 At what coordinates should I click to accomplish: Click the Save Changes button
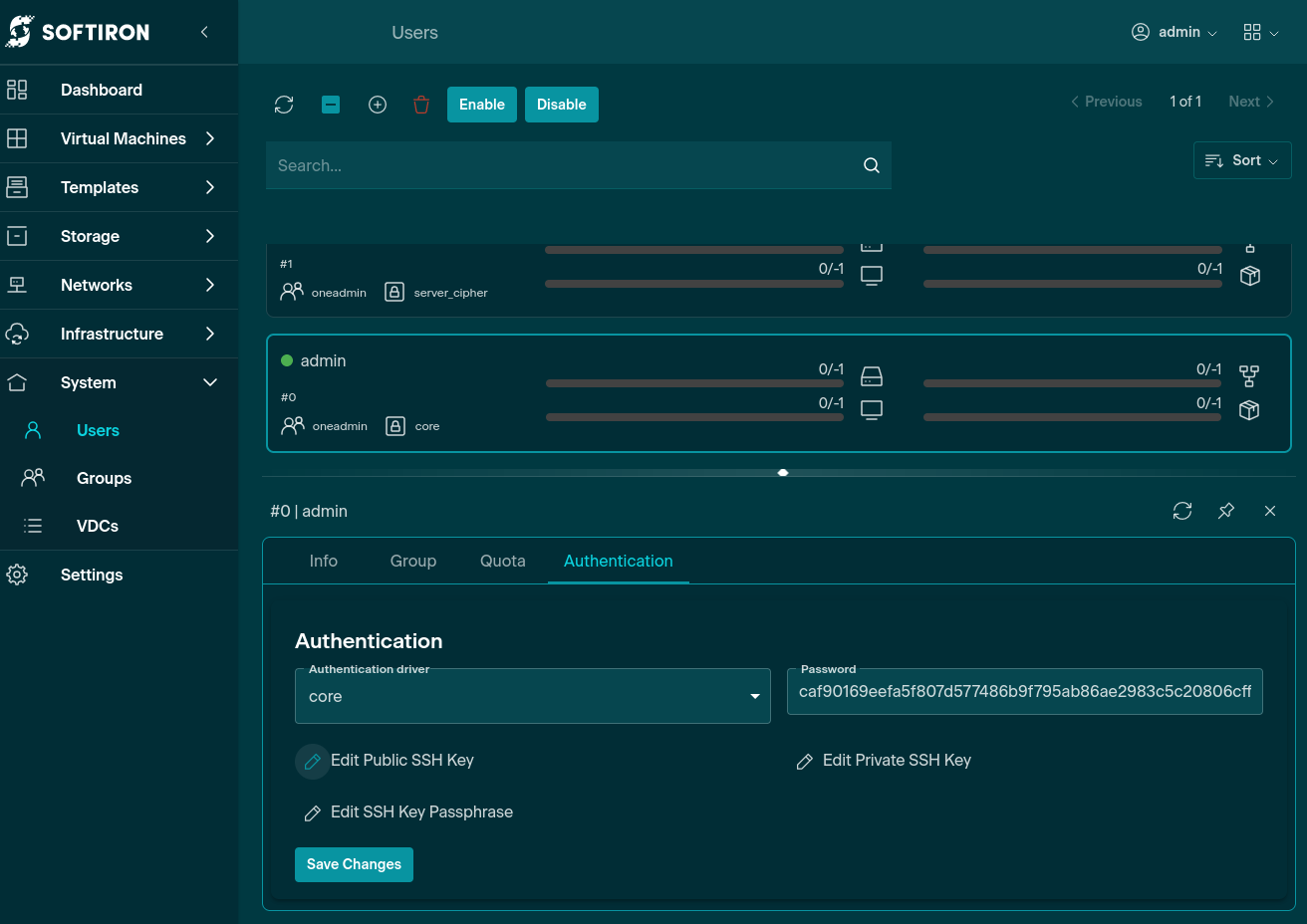coord(354,864)
